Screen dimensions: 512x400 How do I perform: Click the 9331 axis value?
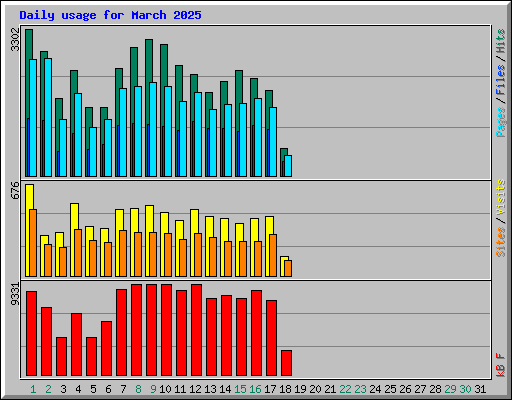15,294
